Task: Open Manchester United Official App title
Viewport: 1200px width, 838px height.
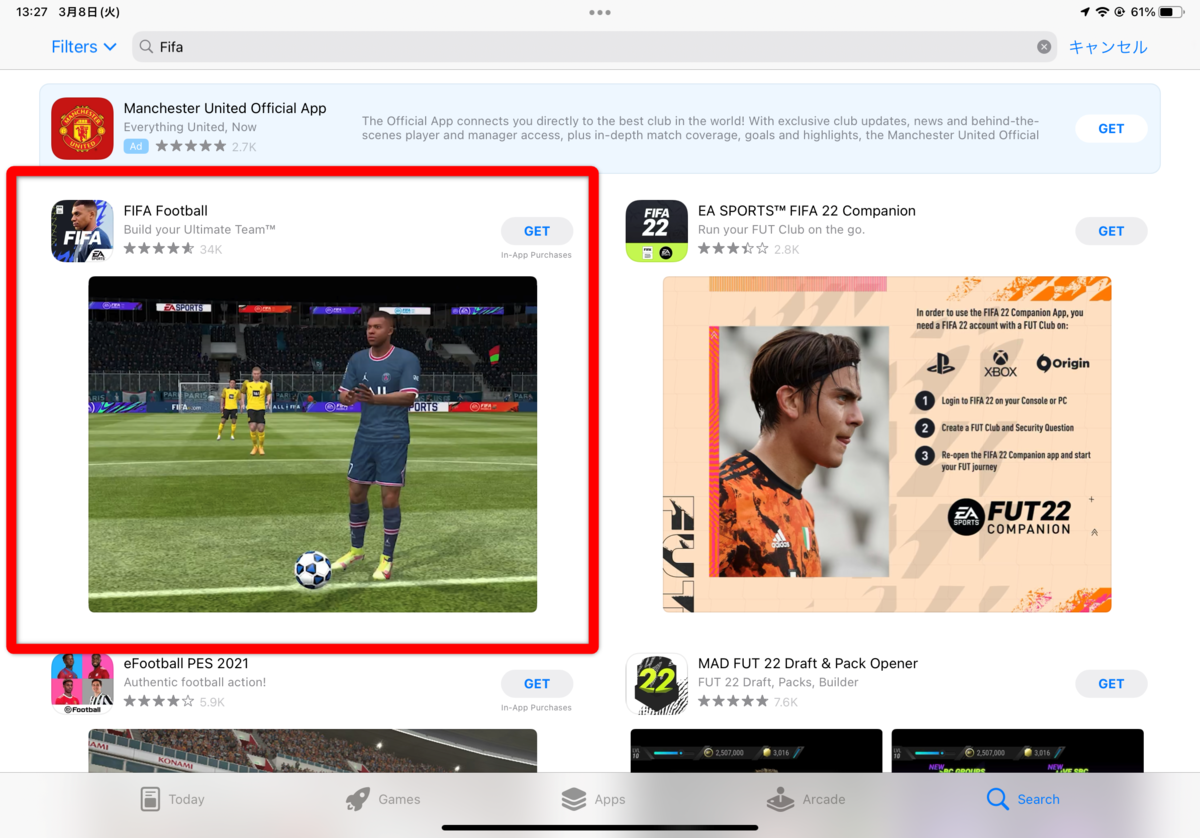Action: tap(225, 108)
